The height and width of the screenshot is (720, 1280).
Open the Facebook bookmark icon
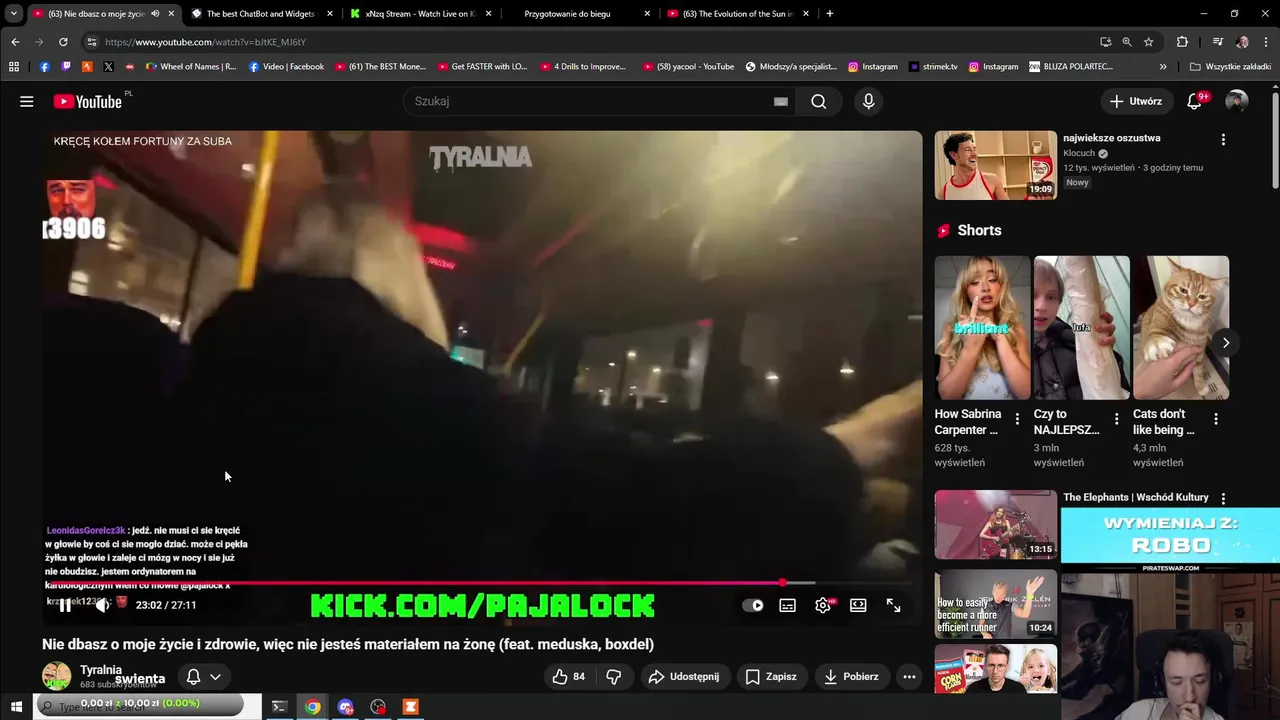coord(44,67)
